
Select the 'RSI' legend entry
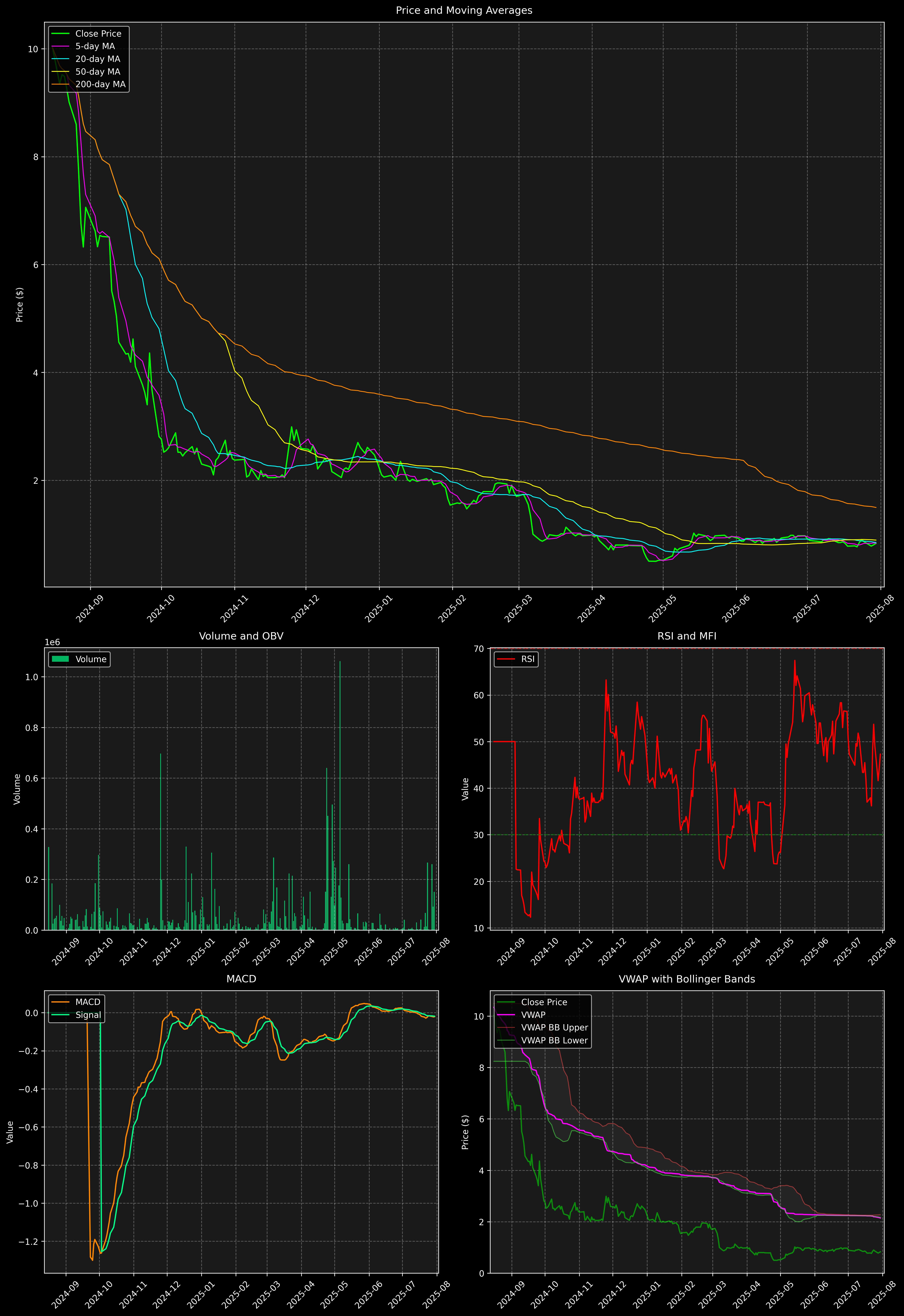click(x=528, y=659)
